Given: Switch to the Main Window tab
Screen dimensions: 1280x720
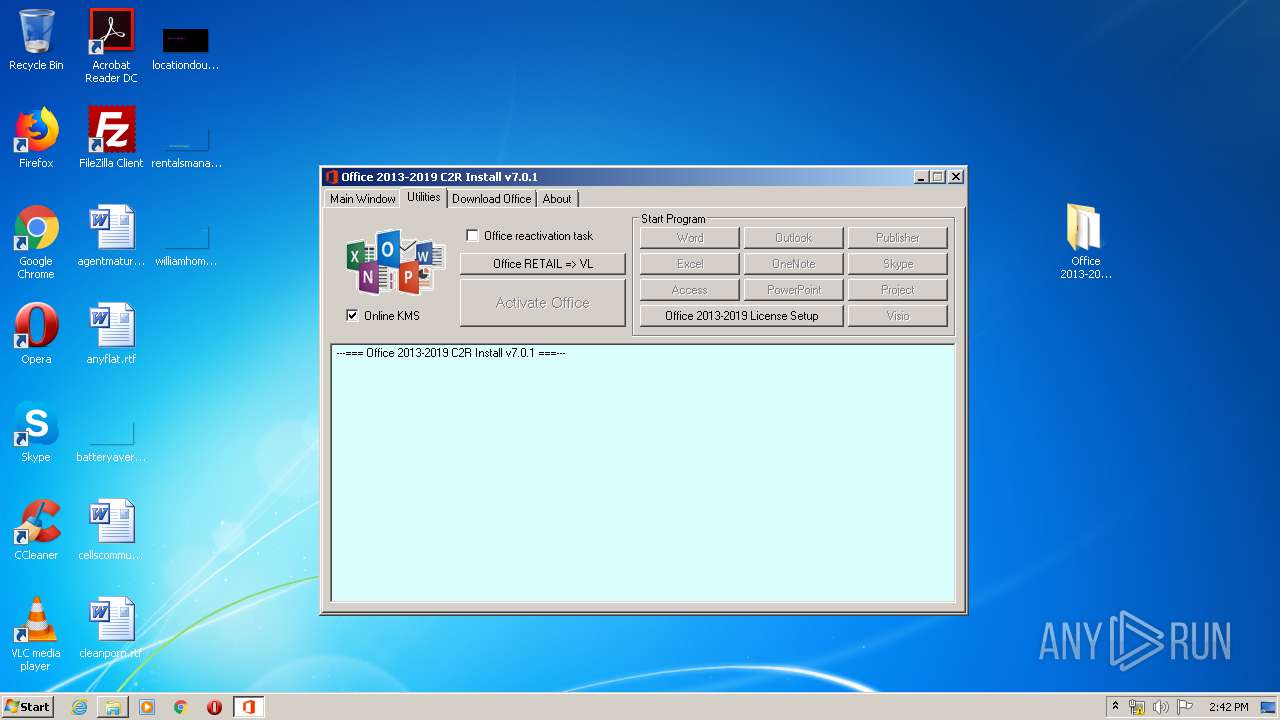Looking at the screenshot, I should pos(362,199).
